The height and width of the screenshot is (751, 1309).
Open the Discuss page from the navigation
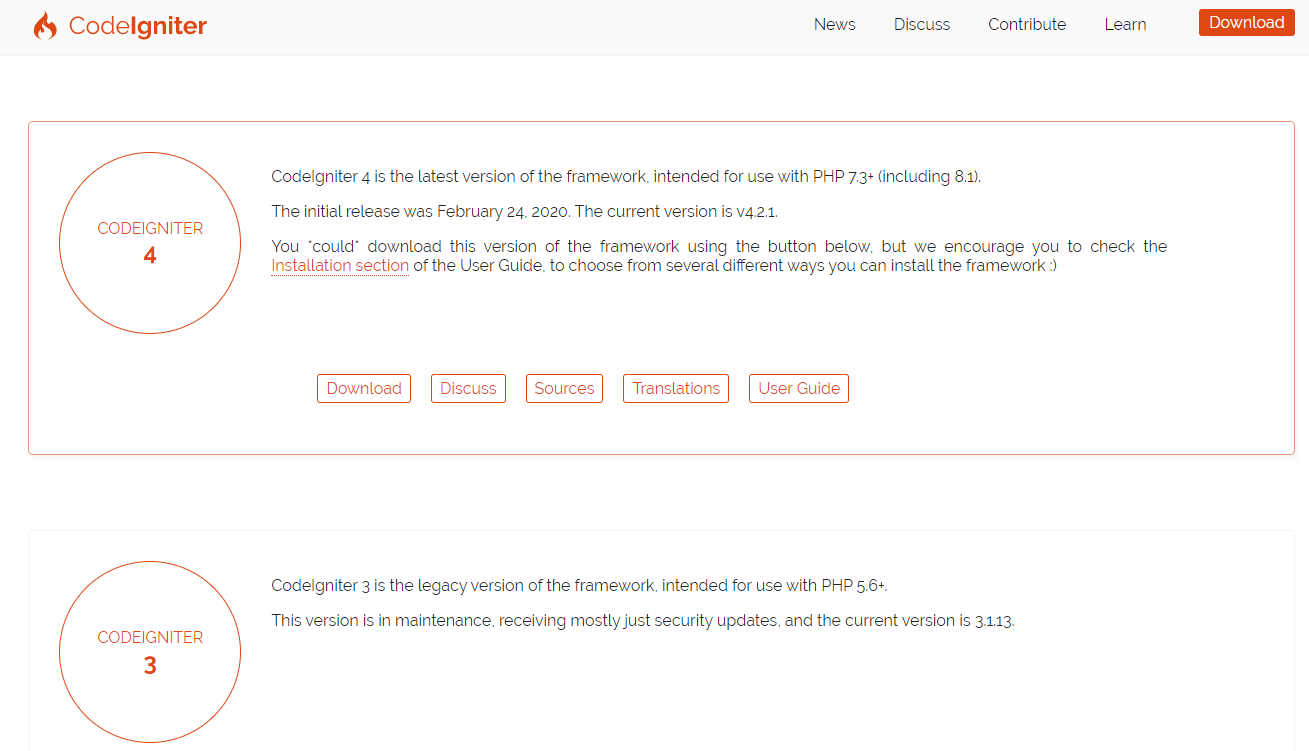click(x=921, y=24)
